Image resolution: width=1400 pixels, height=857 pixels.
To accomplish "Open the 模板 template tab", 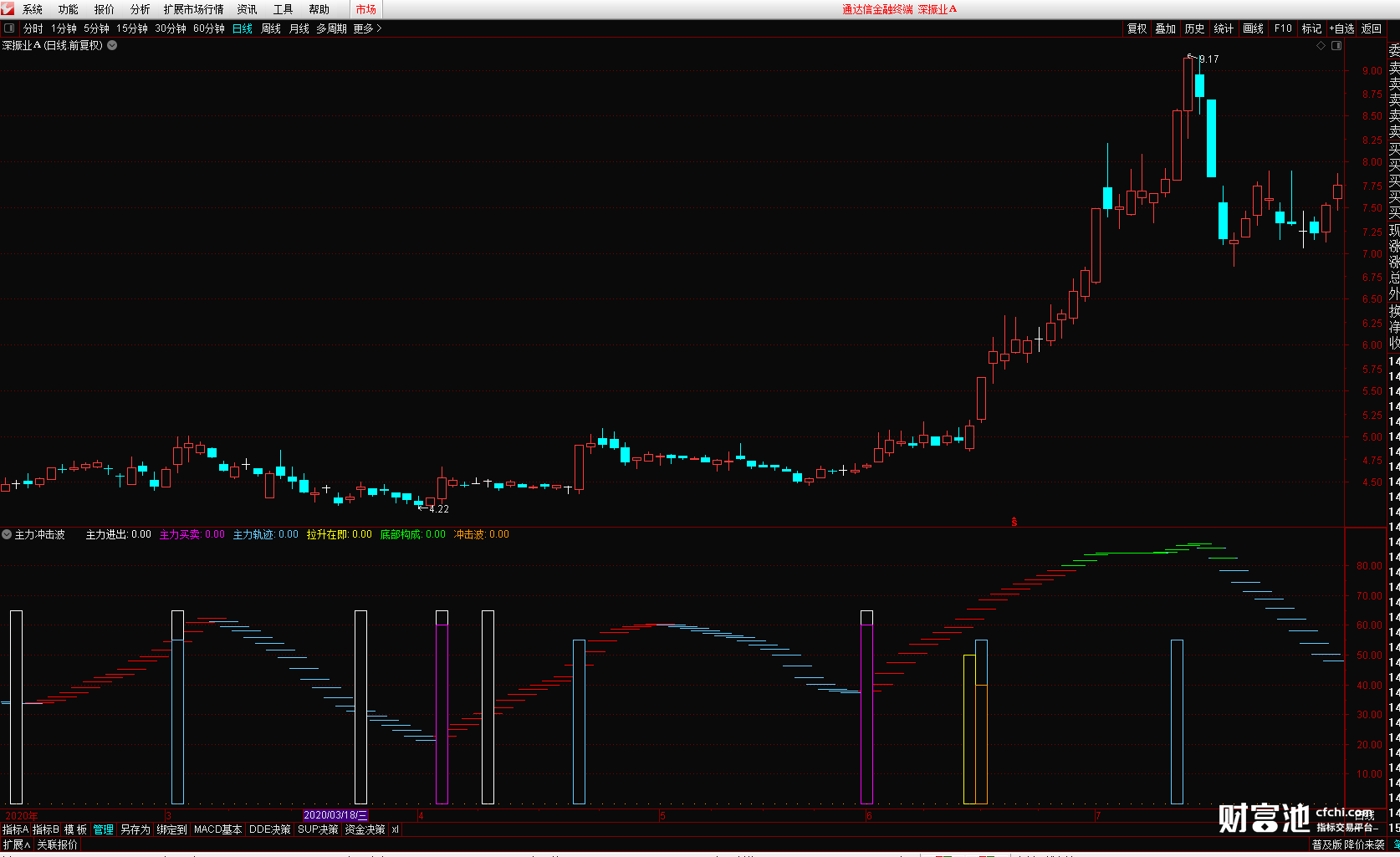I will [76, 829].
